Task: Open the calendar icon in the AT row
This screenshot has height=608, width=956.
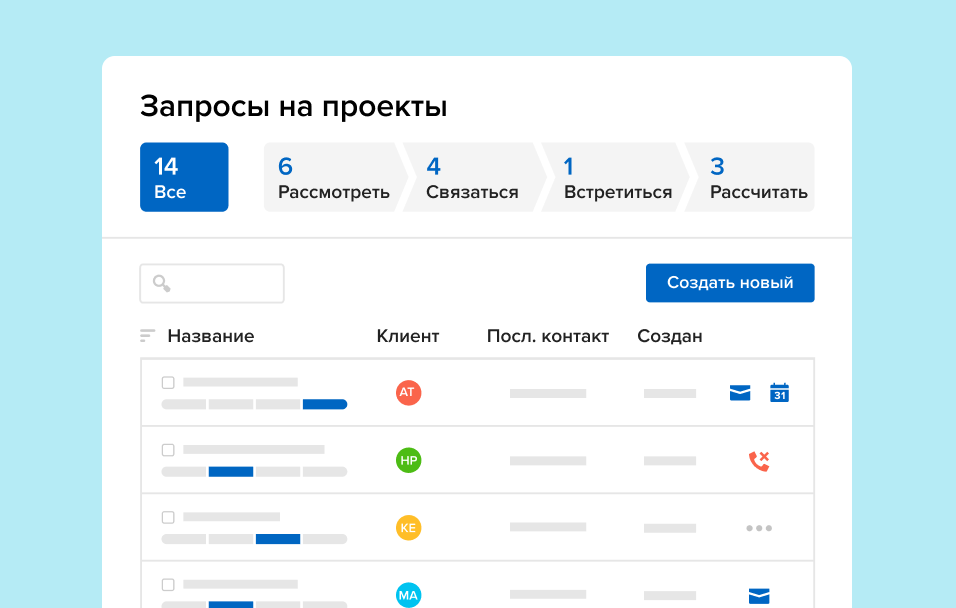Action: tap(779, 393)
